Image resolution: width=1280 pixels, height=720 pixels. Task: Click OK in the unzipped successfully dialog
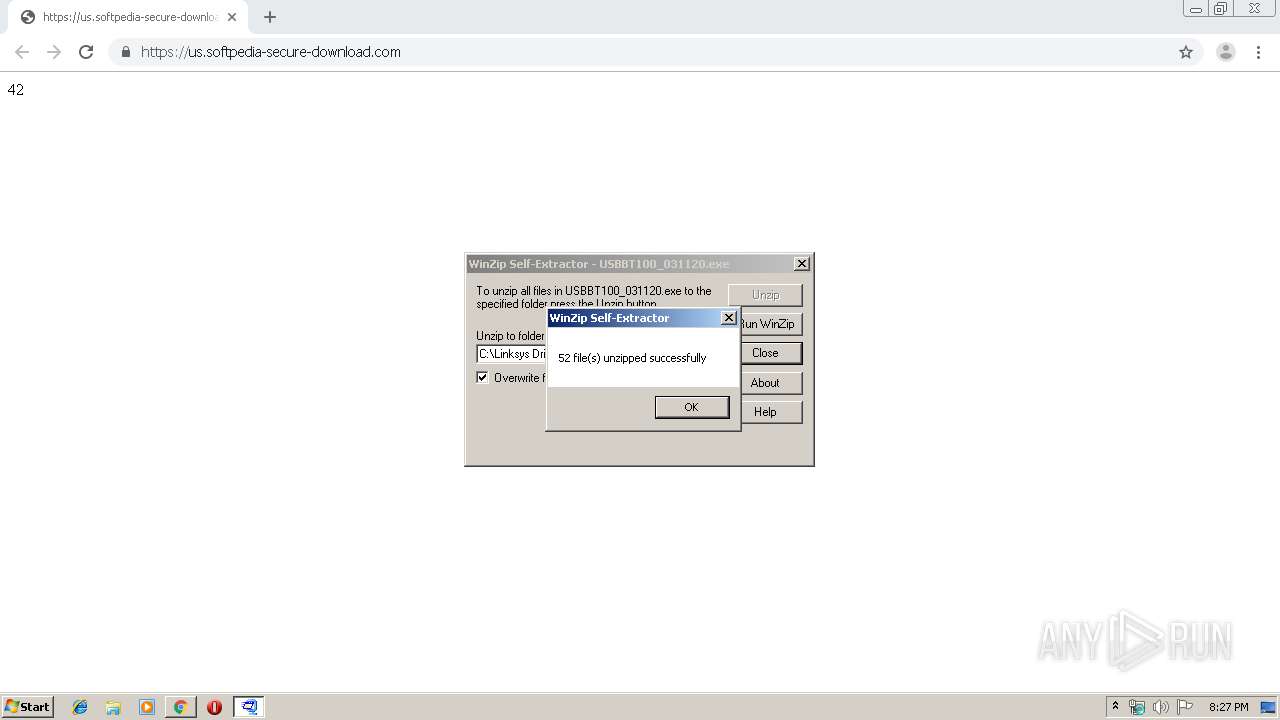pos(691,407)
